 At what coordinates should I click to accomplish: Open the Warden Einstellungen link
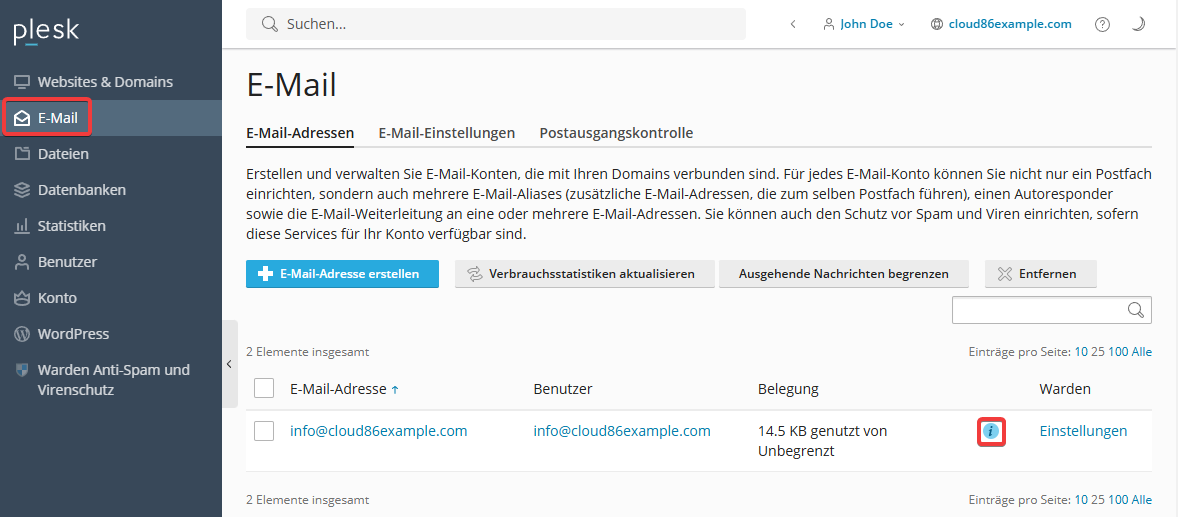[x=1083, y=431]
